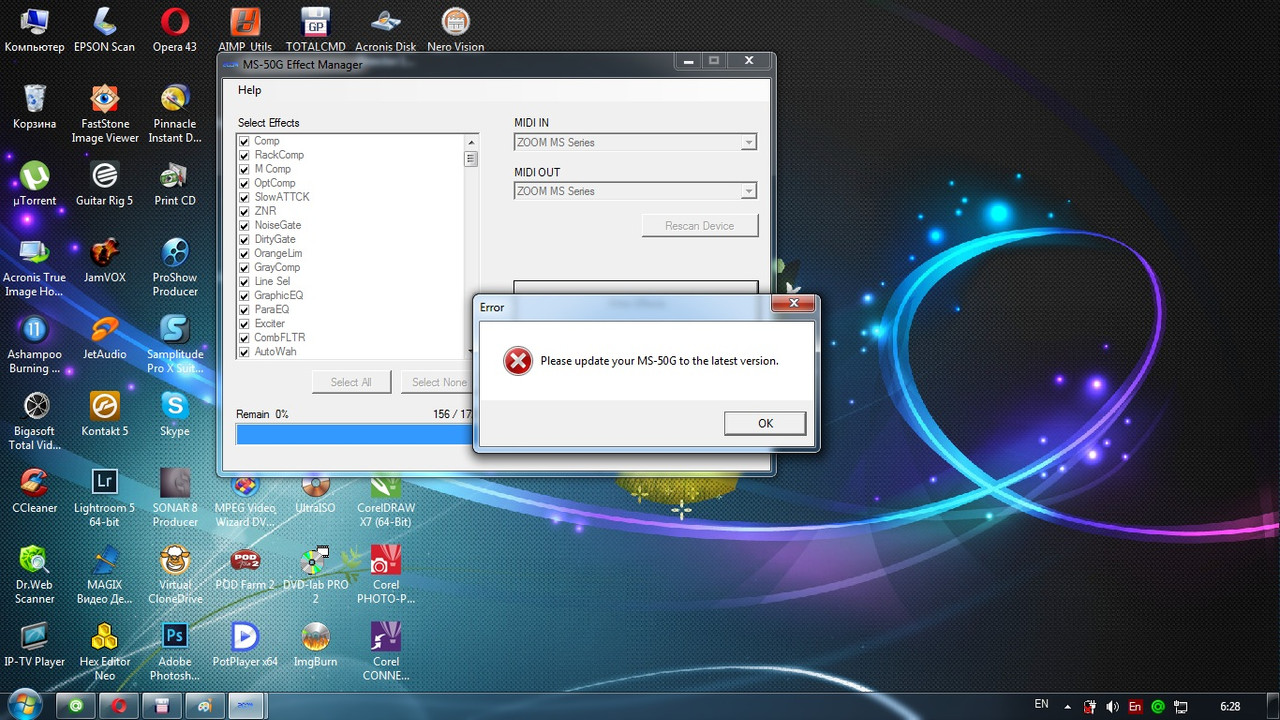Select the Exciter effect label
The width and height of the screenshot is (1280, 720).
pyautogui.click(x=269, y=323)
